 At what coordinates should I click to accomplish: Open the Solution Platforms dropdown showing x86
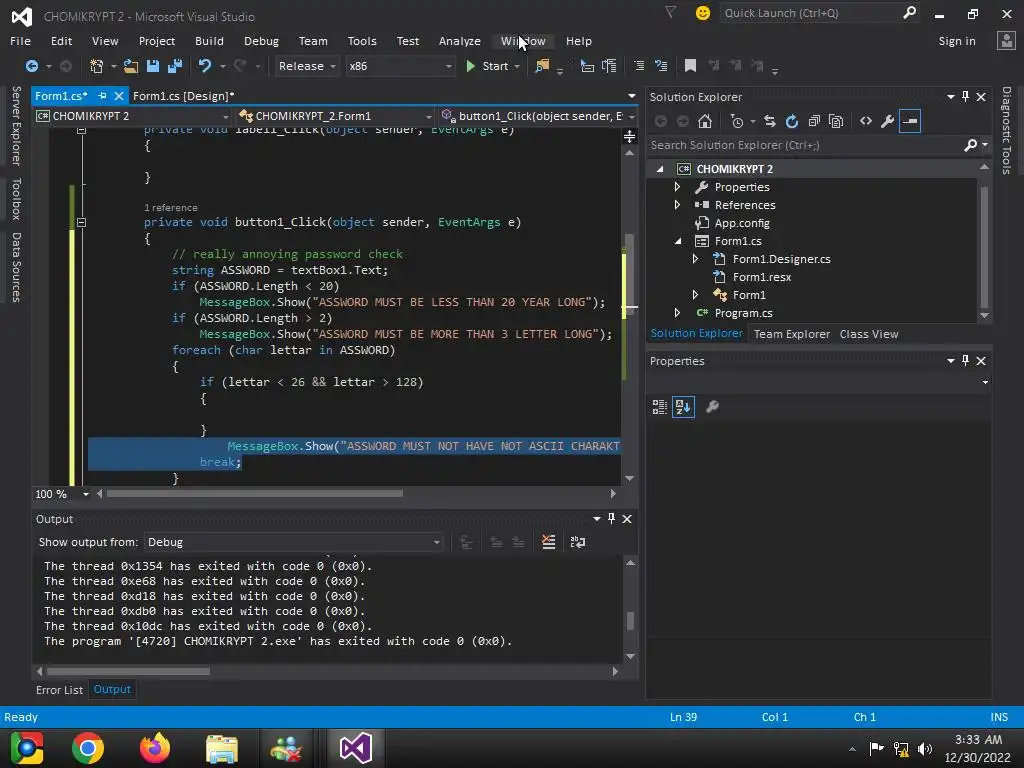[400, 66]
